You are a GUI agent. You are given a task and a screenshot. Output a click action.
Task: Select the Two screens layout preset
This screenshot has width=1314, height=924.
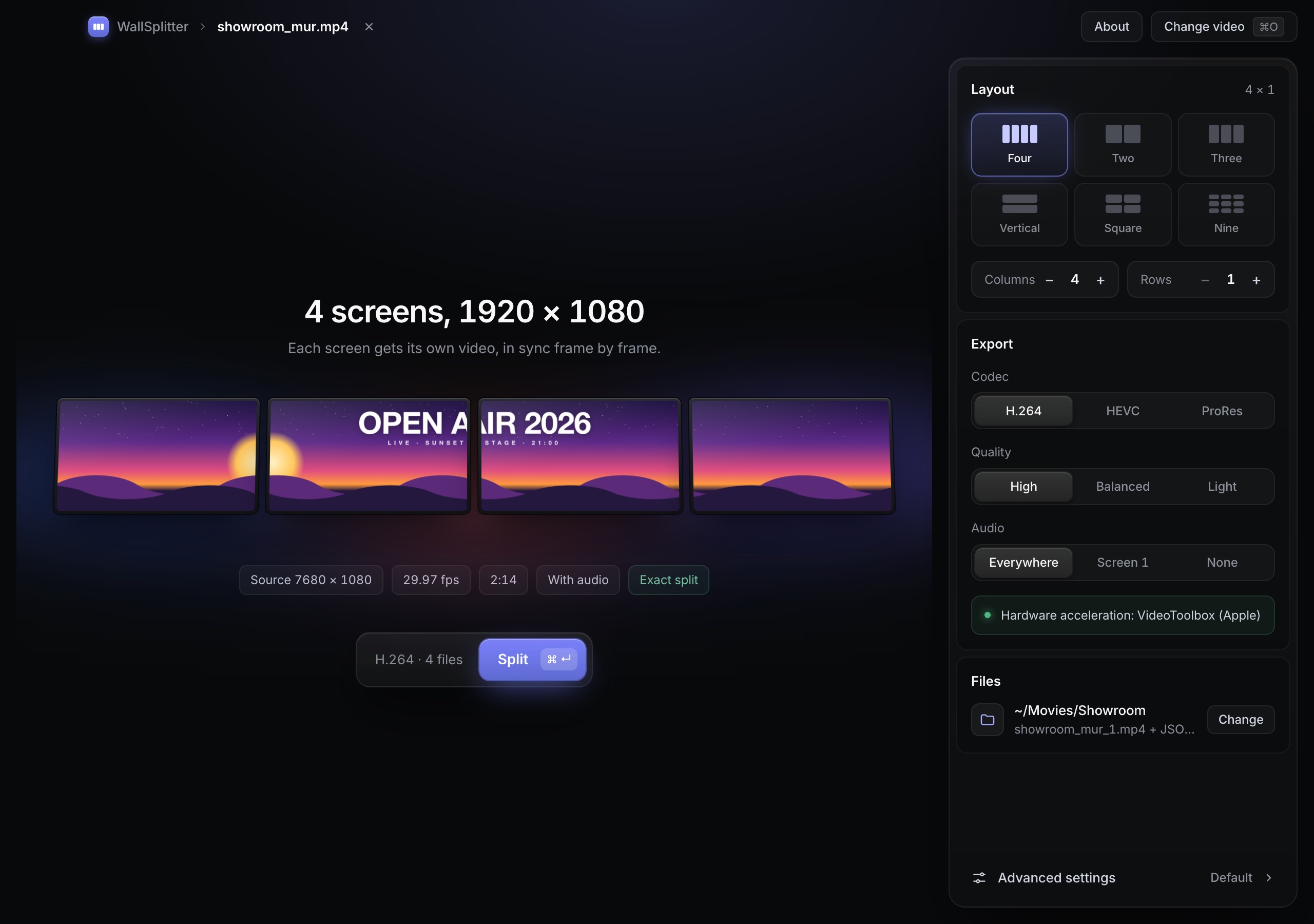click(x=1122, y=144)
